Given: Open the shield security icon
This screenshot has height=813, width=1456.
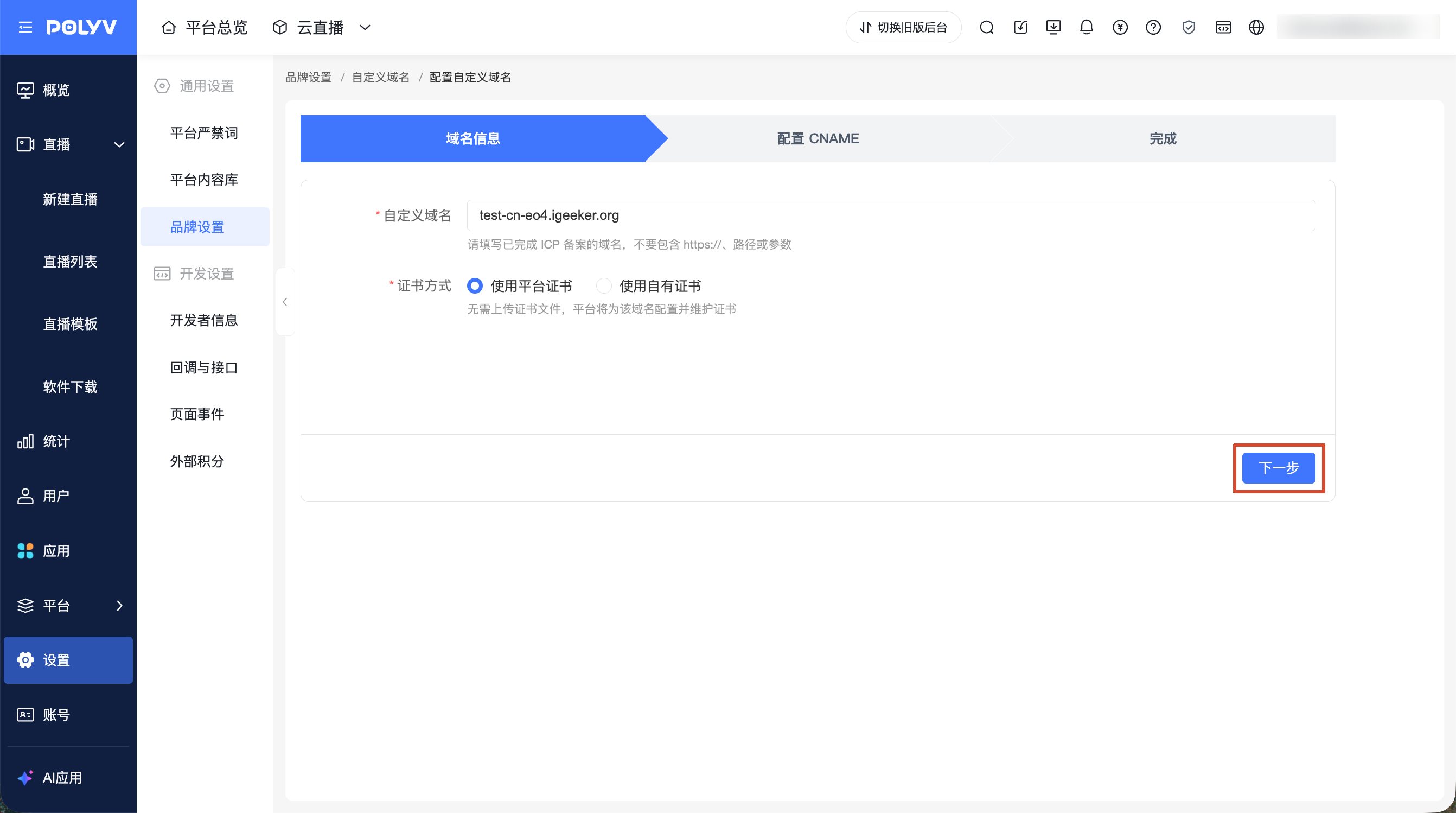Looking at the screenshot, I should tap(1189, 27).
